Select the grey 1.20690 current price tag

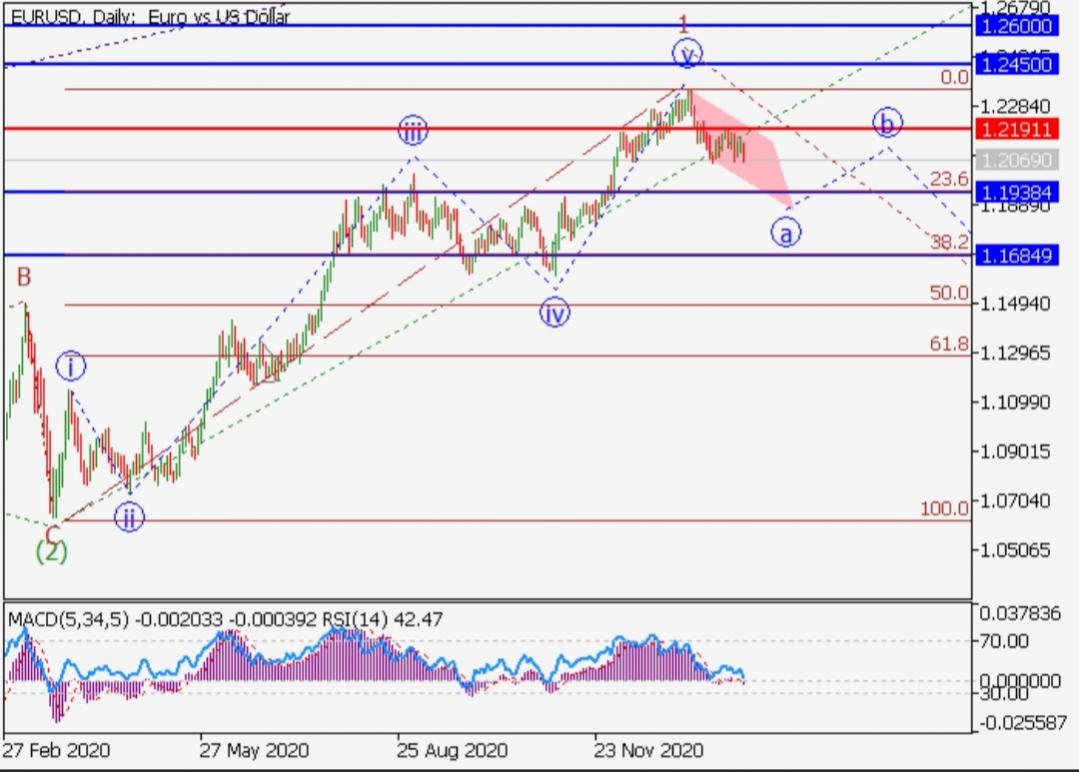1015,160
